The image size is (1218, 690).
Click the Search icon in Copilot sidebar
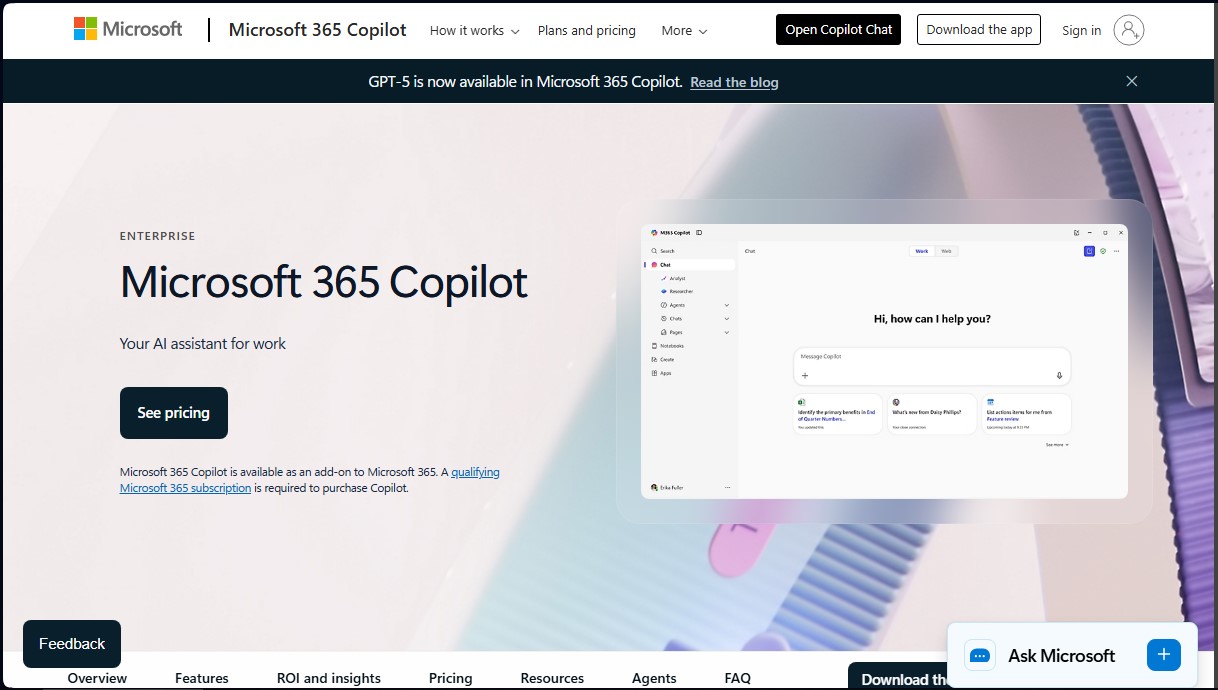[x=666, y=252]
